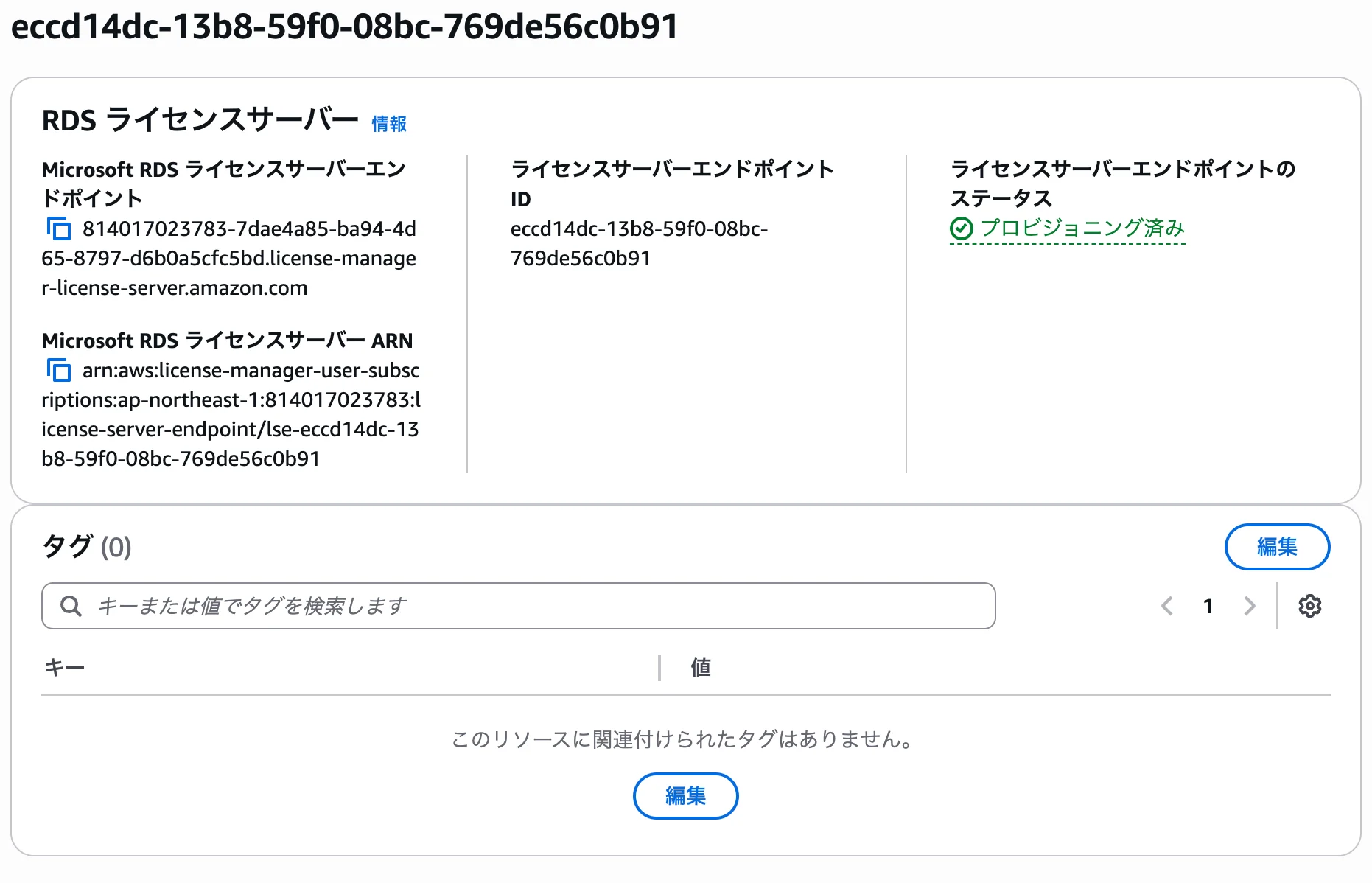Click the 値 column header

(x=701, y=667)
